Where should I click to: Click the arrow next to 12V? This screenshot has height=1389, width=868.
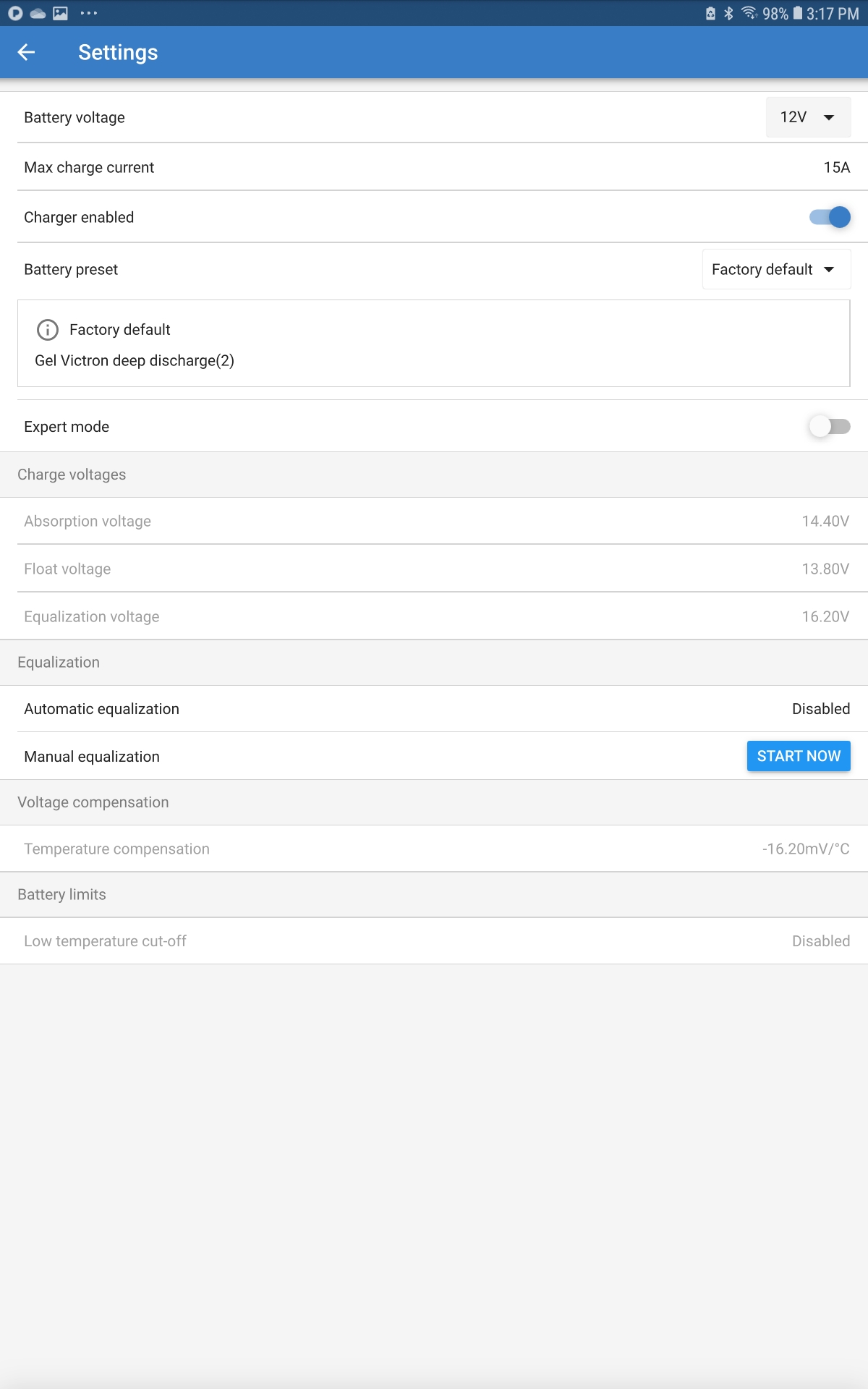point(829,117)
